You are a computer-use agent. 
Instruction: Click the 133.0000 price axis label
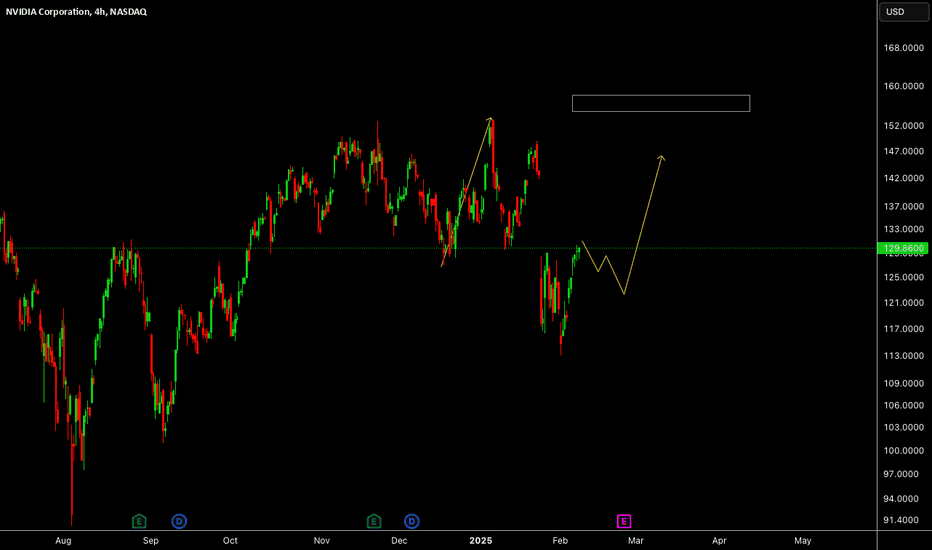coord(903,229)
